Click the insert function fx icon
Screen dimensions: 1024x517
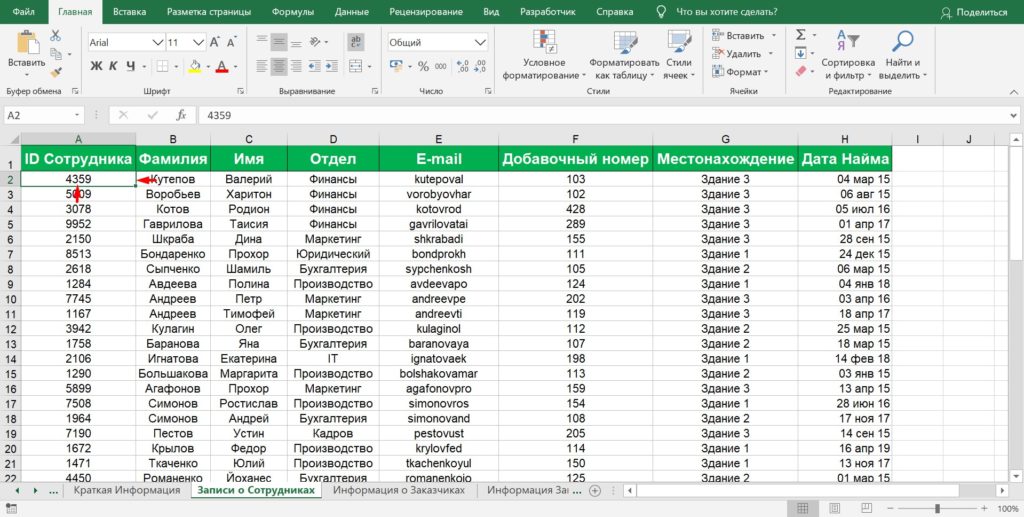point(181,115)
